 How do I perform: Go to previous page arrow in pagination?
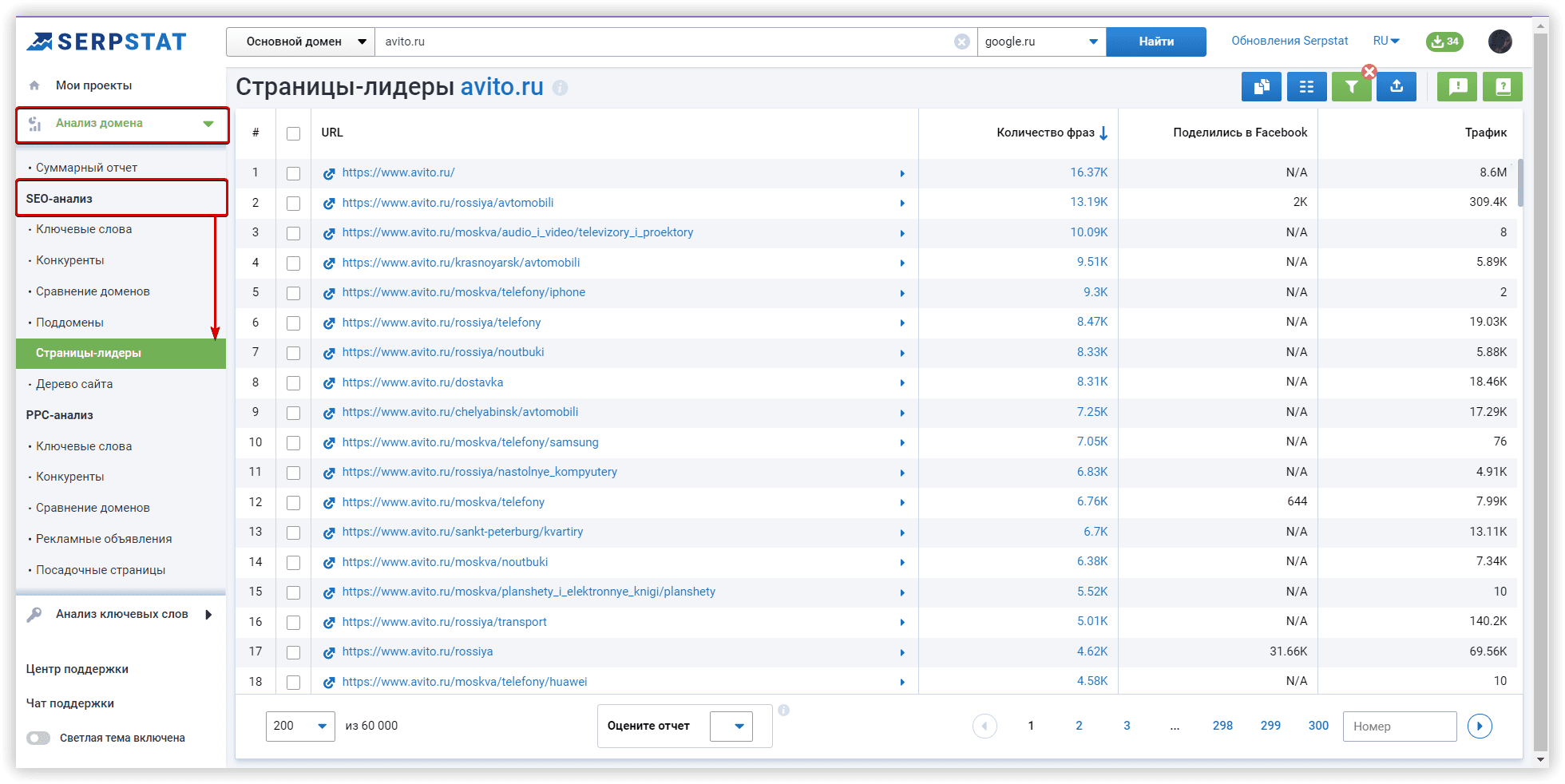pos(985,726)
